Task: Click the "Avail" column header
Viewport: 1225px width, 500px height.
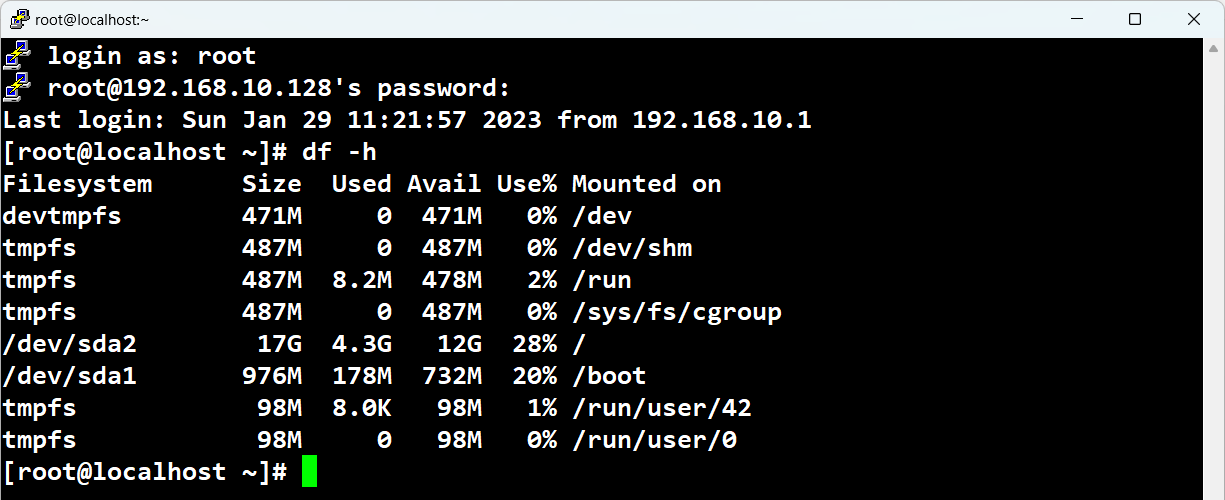Action: point(444,184)
